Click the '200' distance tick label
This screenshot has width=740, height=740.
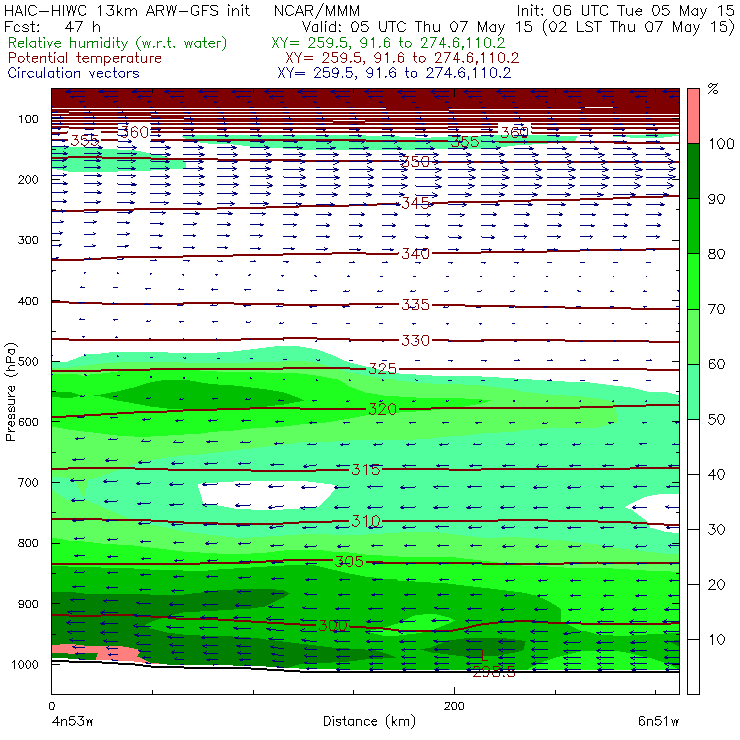tap(454, 706)
